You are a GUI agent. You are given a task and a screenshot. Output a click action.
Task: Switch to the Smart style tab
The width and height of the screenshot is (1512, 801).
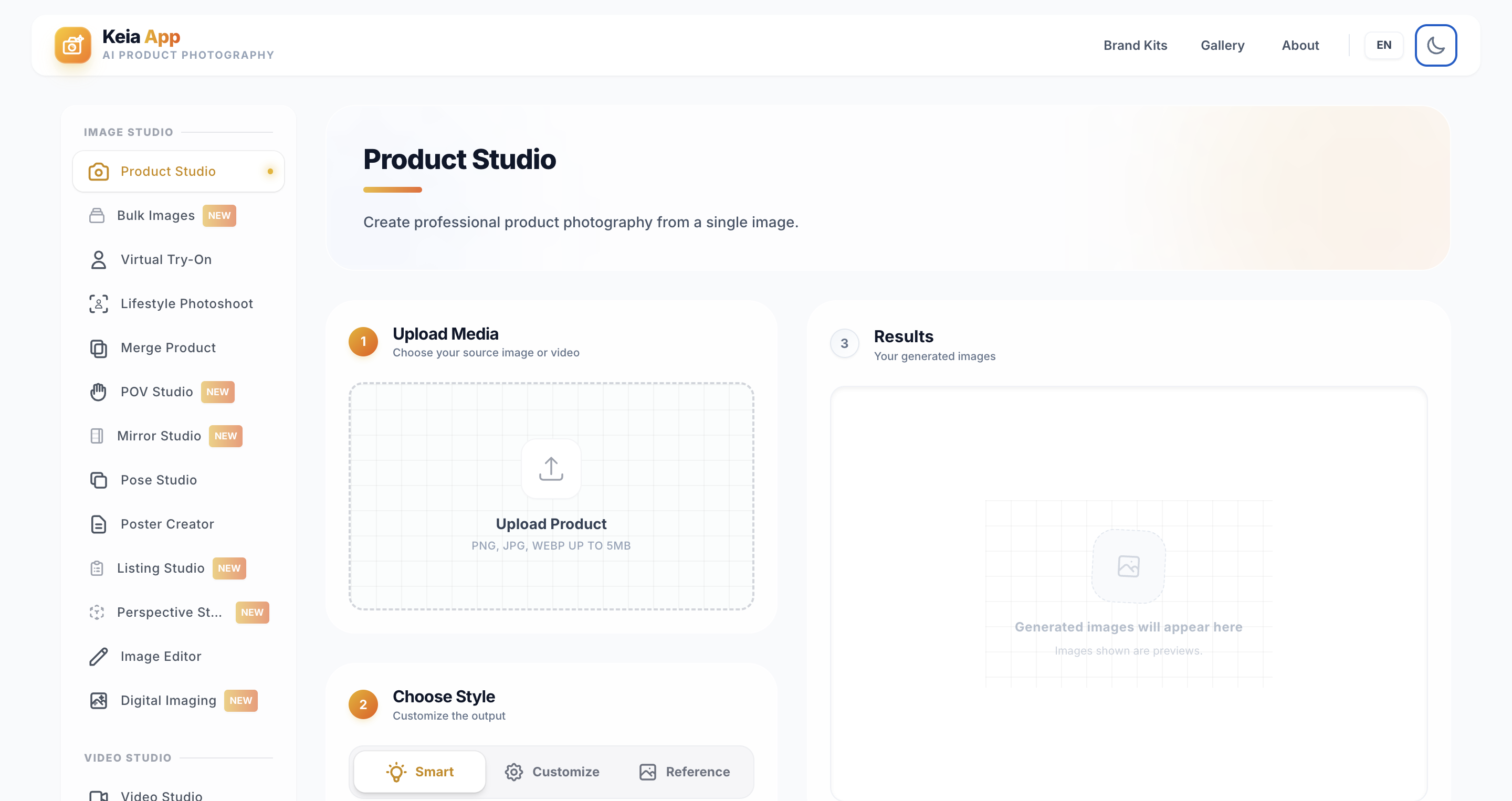click(x=419, y=772)
